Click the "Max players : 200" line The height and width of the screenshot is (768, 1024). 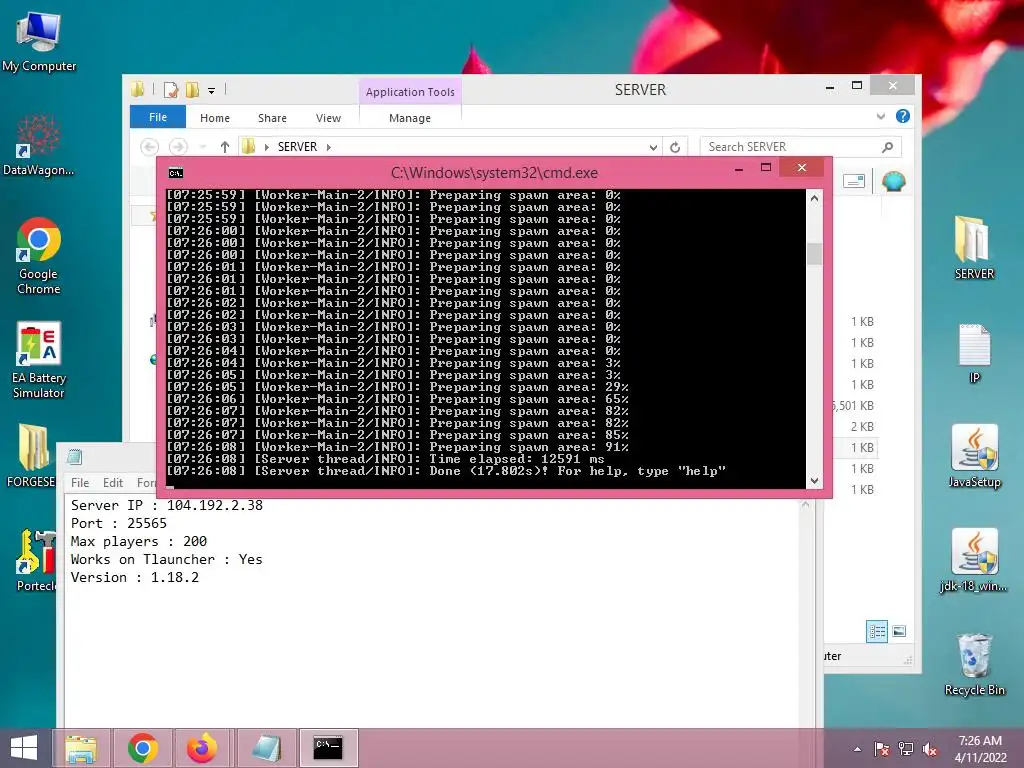tap(138, 541)
